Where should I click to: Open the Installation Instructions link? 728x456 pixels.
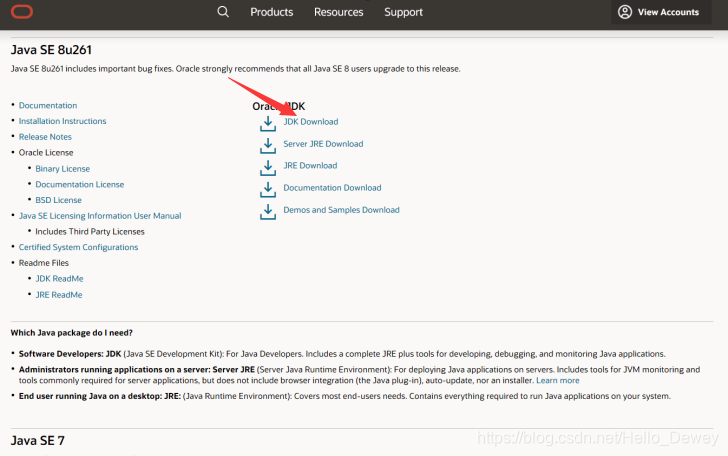coord(62,121)
